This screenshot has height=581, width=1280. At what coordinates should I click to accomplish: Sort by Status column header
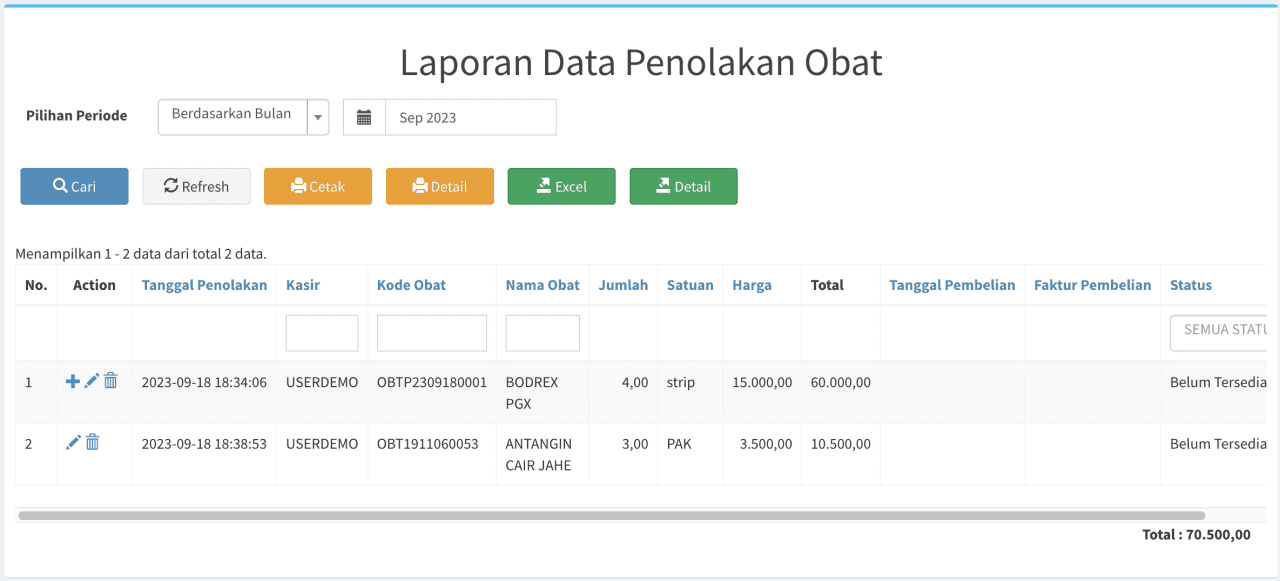click(x=1191, y=285)
